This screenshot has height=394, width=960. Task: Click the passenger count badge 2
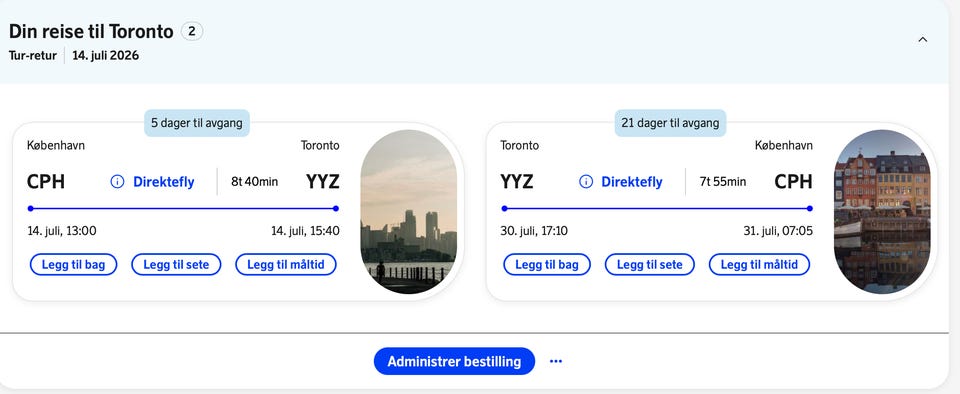point(192,31)
